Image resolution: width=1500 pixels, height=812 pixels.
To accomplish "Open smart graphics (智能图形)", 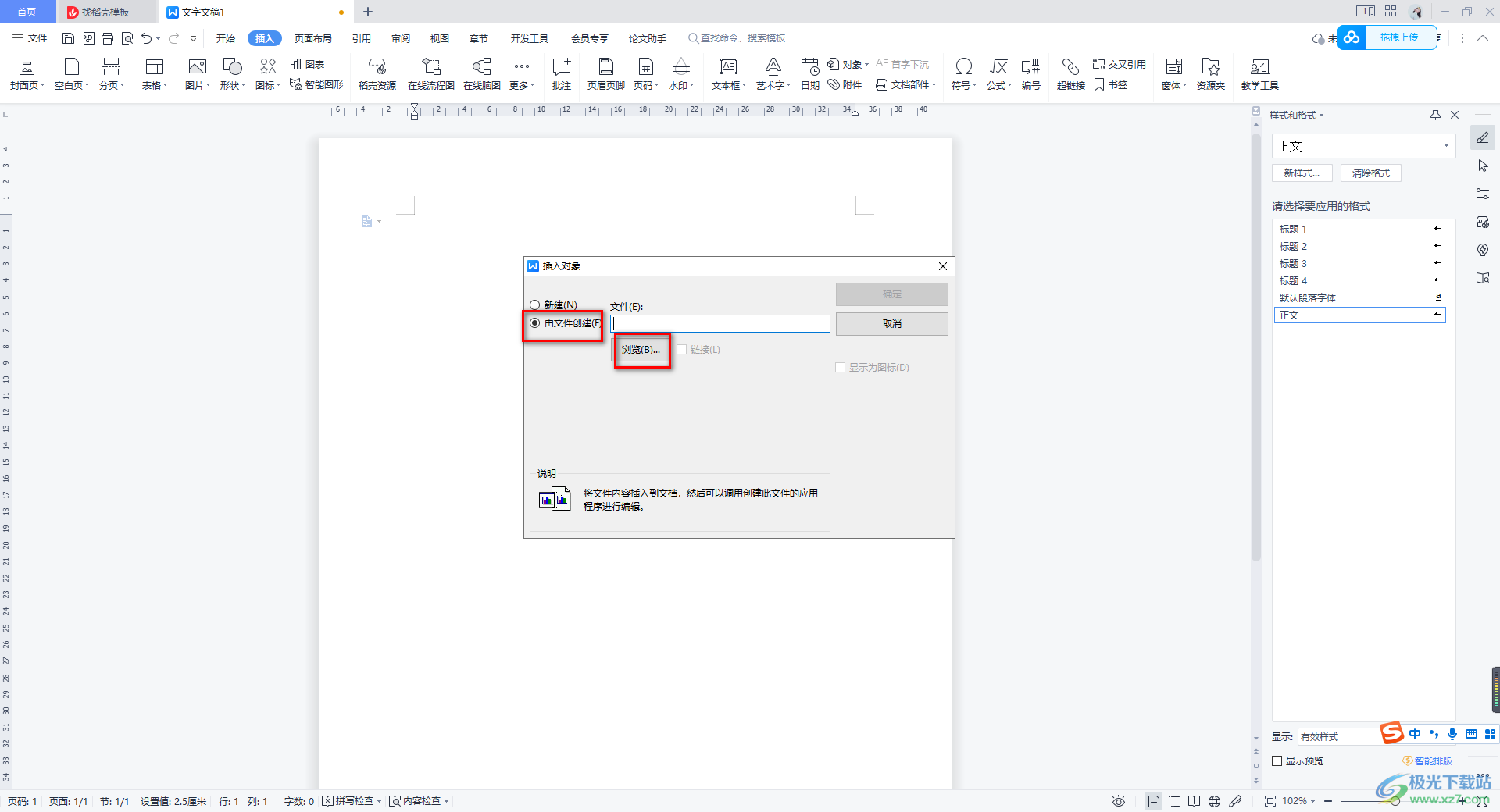I will 316,84.
